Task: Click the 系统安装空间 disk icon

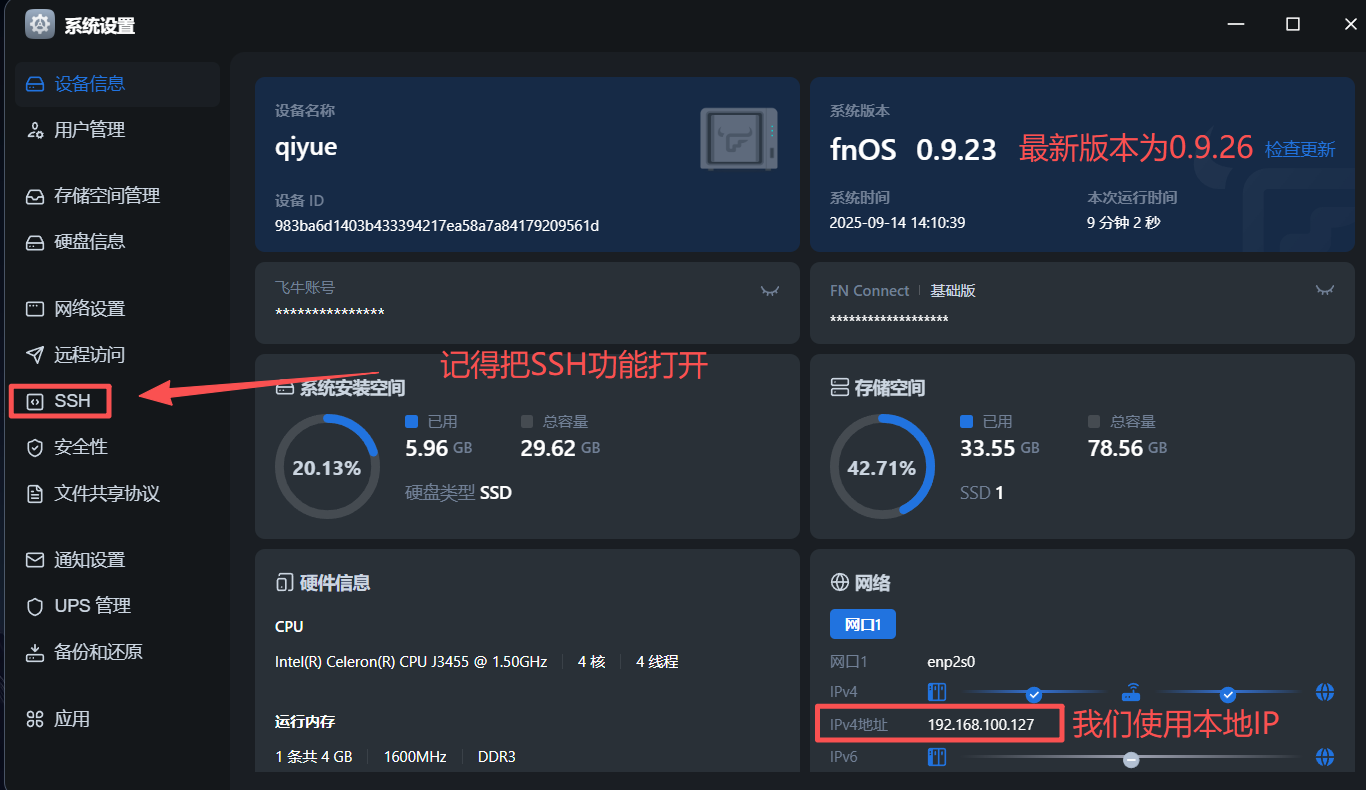Action: click(284, 388)
